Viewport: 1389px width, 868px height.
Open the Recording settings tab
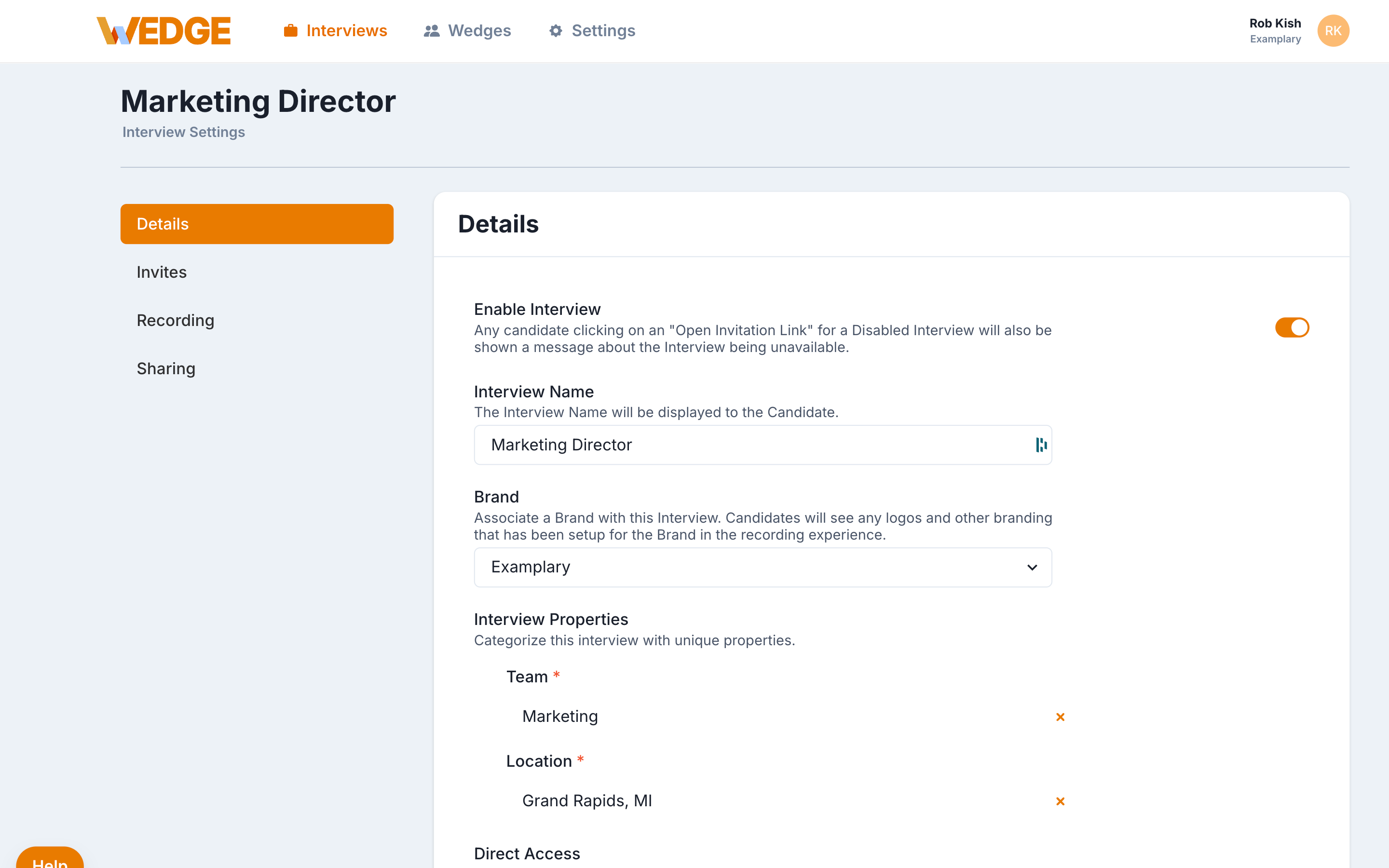[x=175, y=320]
